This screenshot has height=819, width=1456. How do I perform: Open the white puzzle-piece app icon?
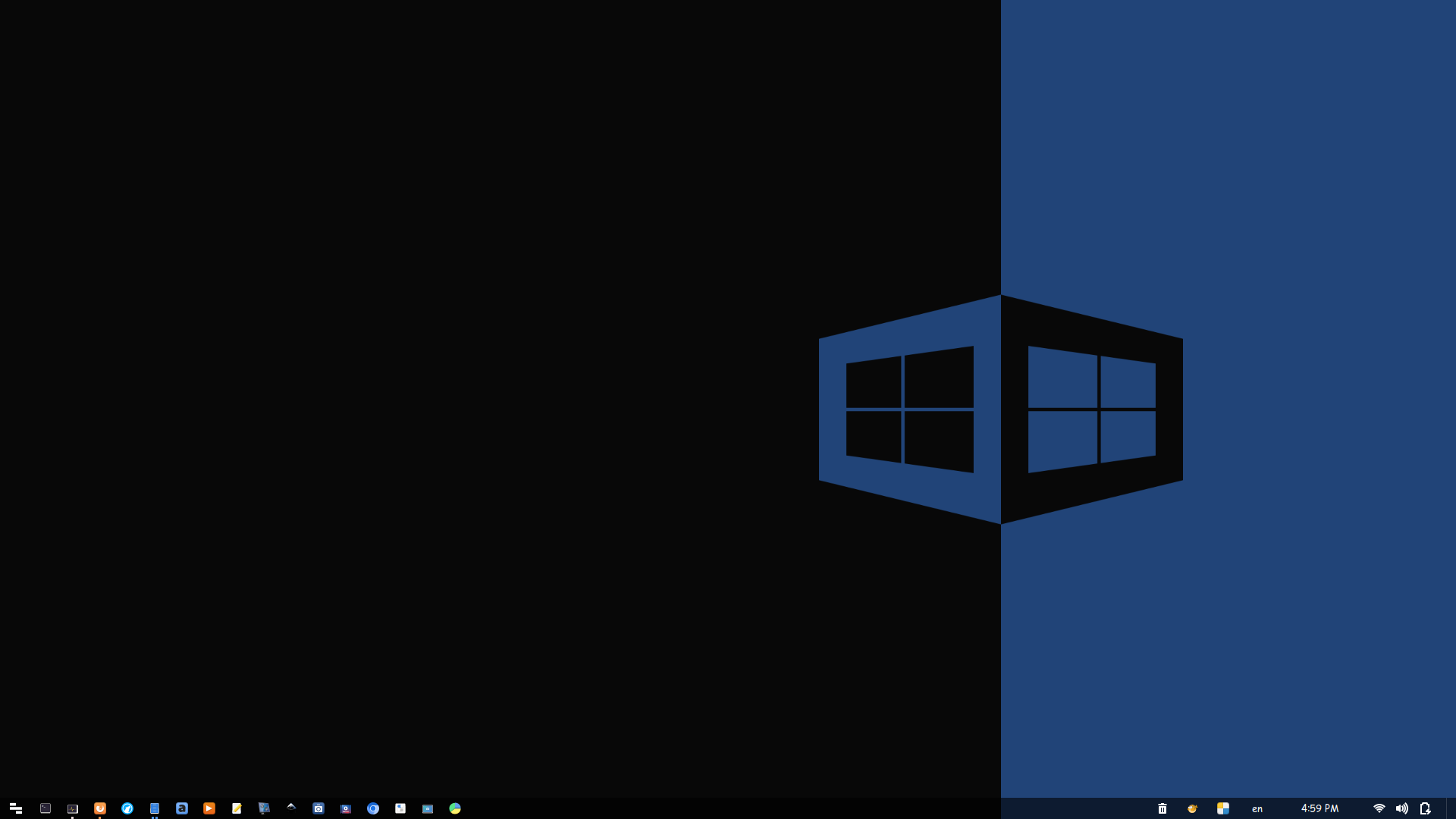(x=400, y=808)
